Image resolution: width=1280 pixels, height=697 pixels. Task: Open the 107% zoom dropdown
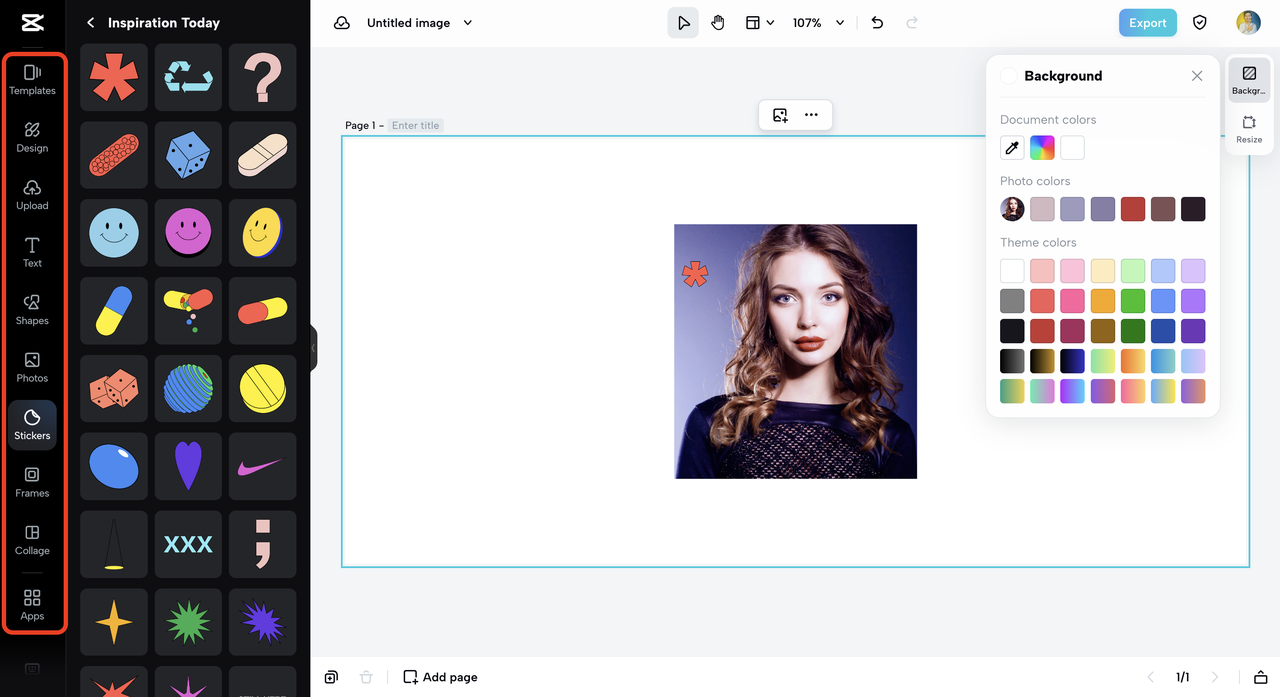tap(819, 23)
